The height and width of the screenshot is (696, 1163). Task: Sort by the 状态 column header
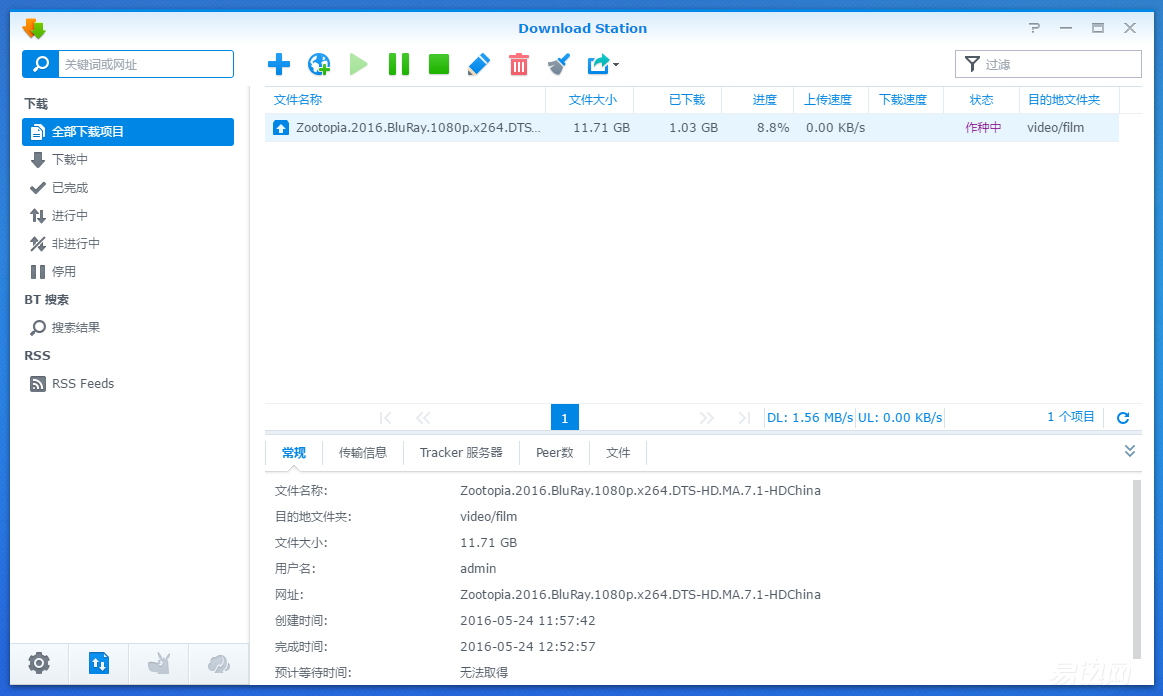981,99
